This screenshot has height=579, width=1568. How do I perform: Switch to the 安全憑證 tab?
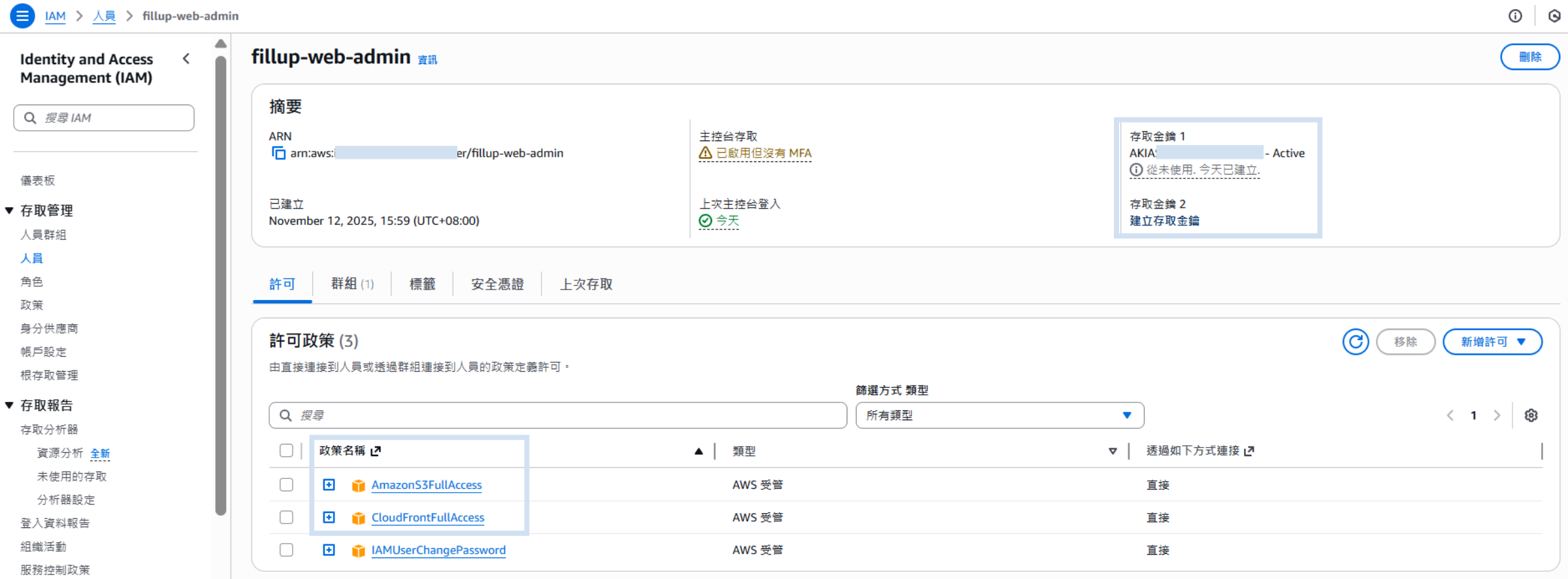(497, 284)
